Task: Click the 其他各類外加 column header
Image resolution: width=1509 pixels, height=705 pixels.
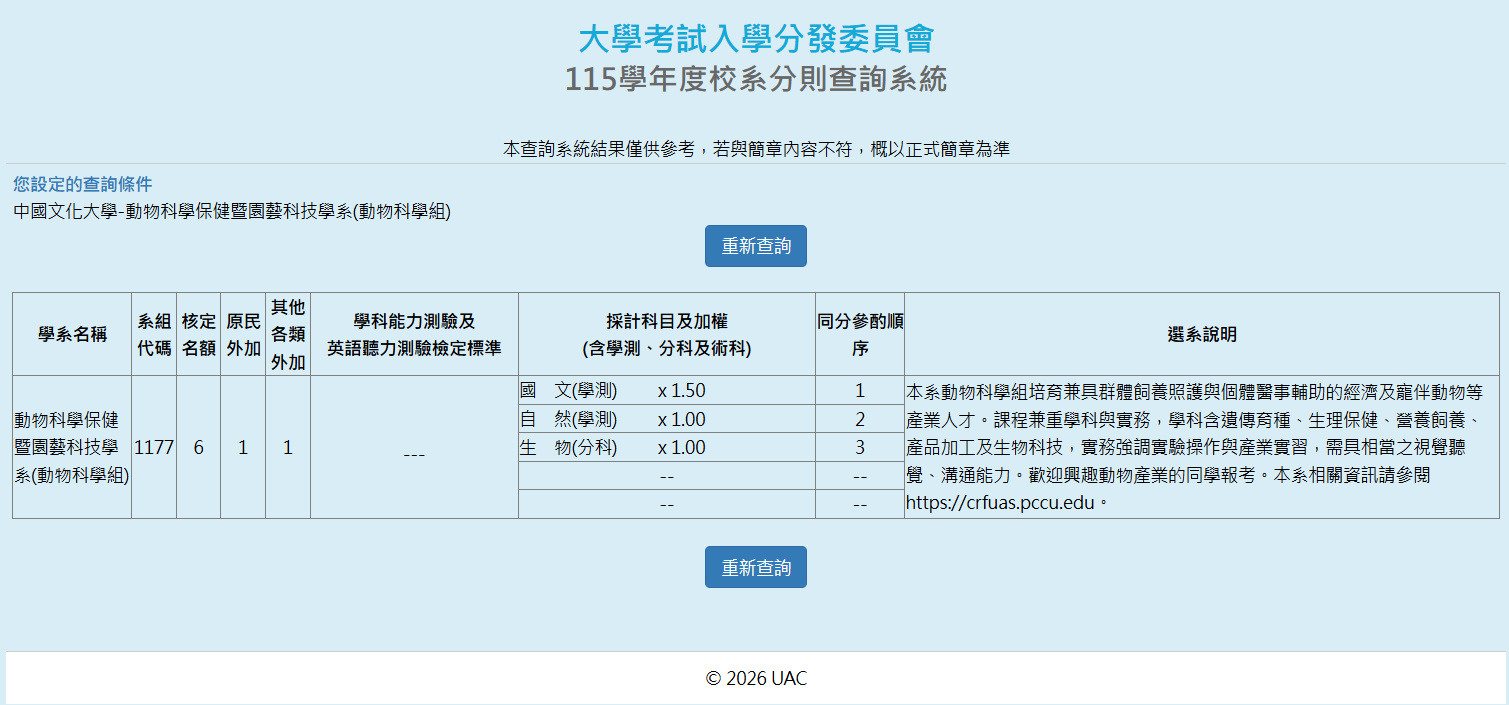Action: [x=288, y=334]
